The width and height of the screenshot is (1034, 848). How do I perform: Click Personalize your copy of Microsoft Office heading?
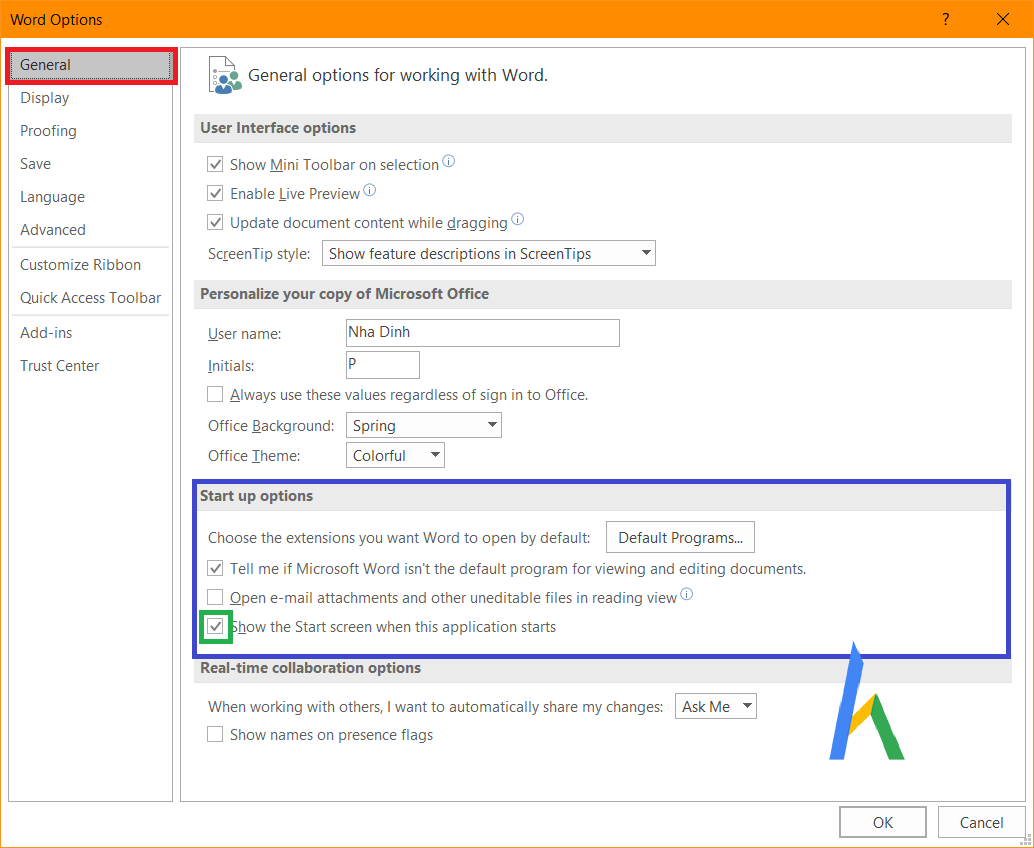point(344,293)
